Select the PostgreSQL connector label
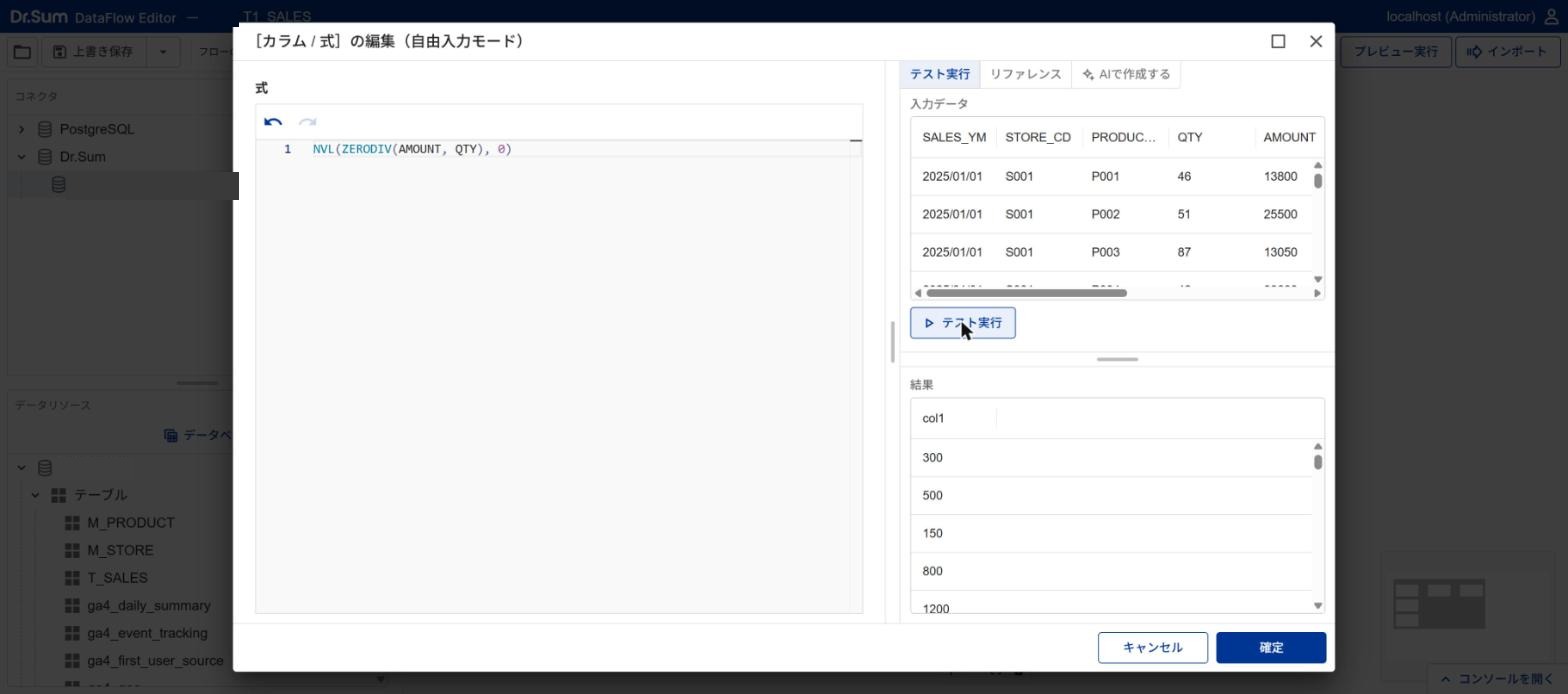The height and width of the screenshot is (694, 1568). pos(97,129)
